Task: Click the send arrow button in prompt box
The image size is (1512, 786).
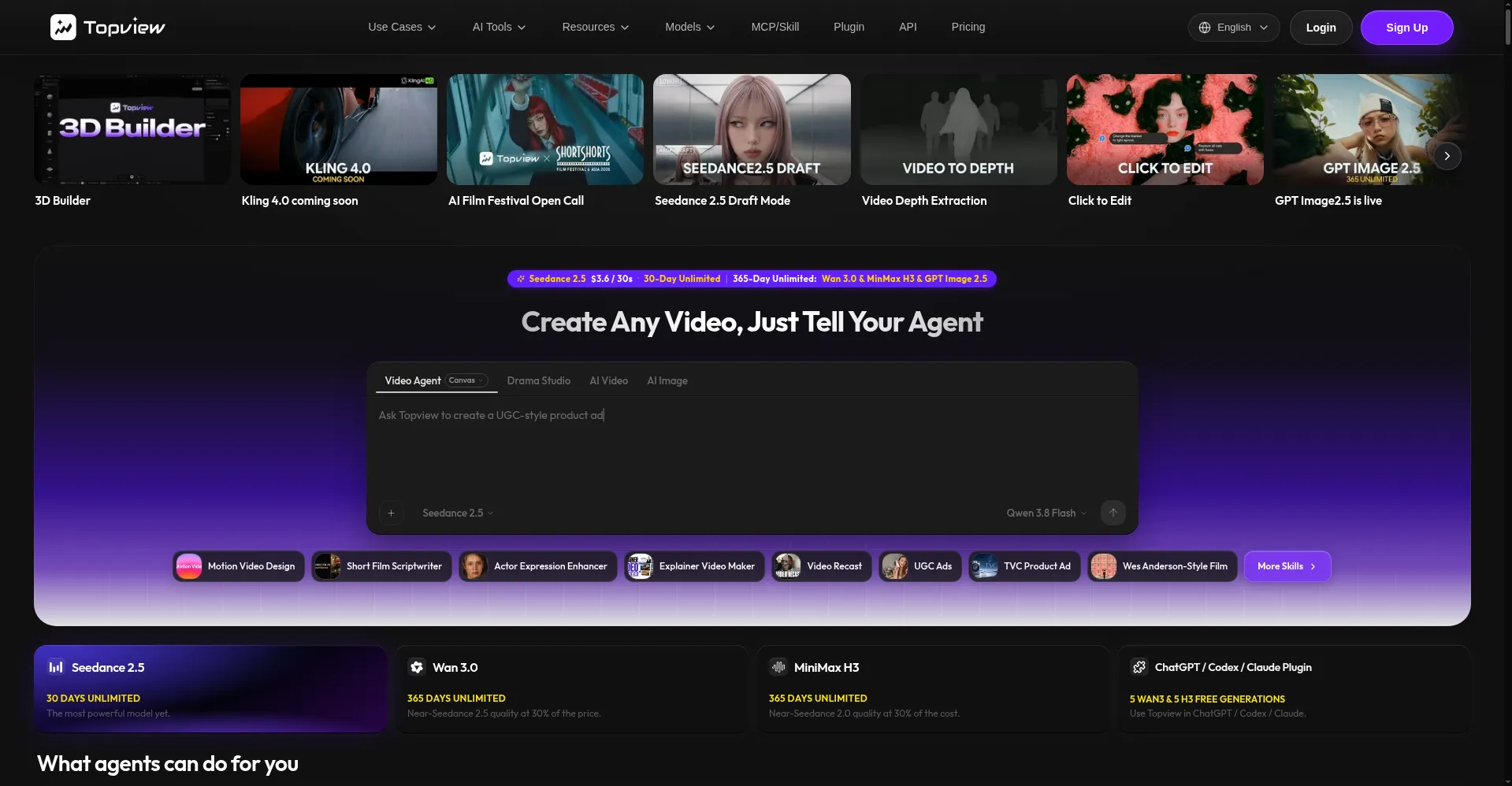Action: 1113,513
